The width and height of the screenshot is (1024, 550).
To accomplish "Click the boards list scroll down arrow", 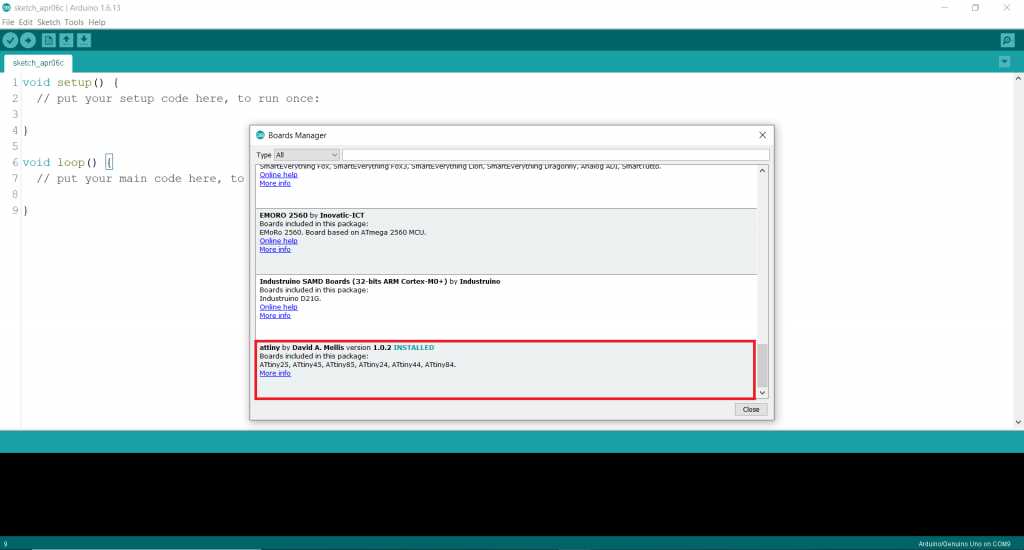I will 762,393.
